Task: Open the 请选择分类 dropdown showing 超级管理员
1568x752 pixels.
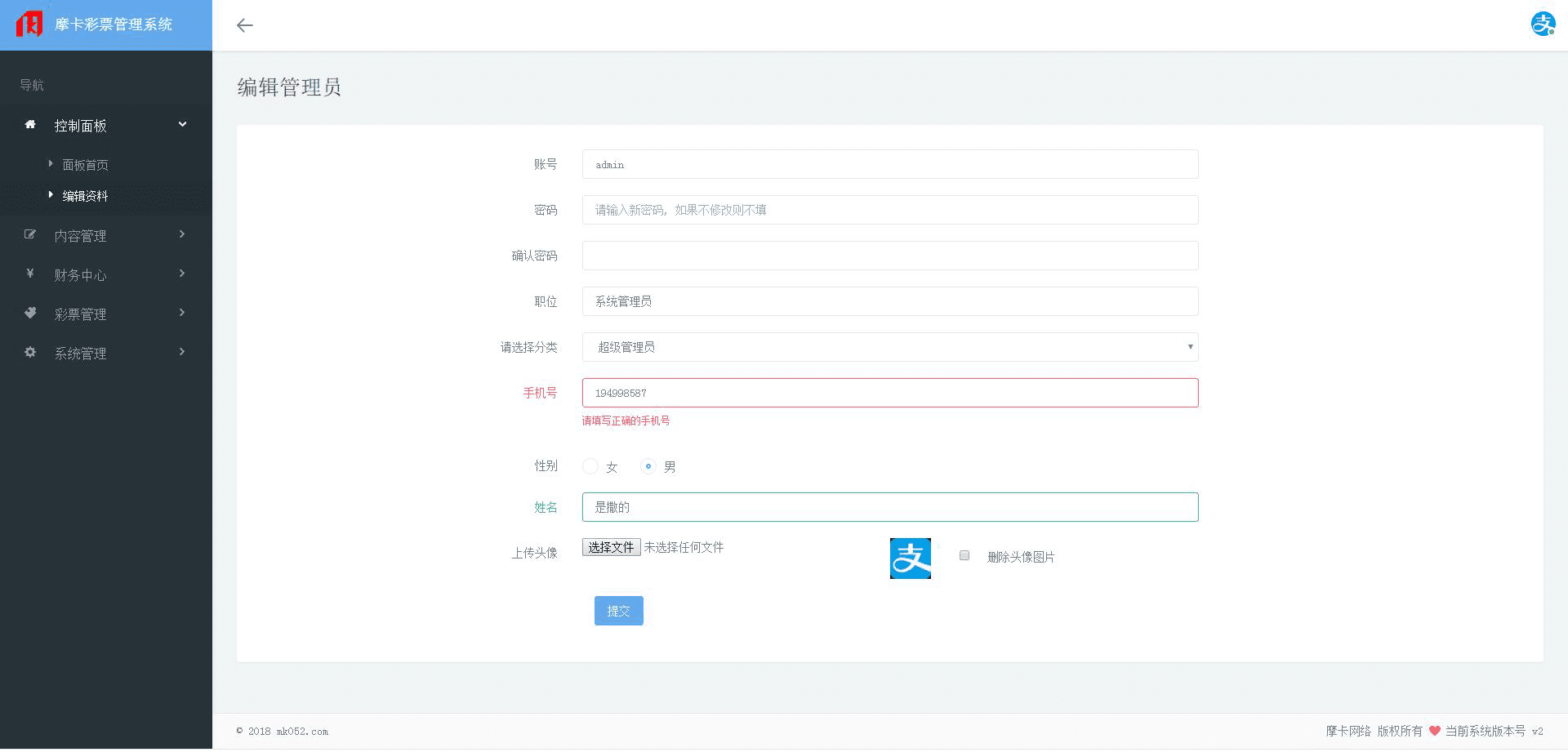Action: (890, 347)
